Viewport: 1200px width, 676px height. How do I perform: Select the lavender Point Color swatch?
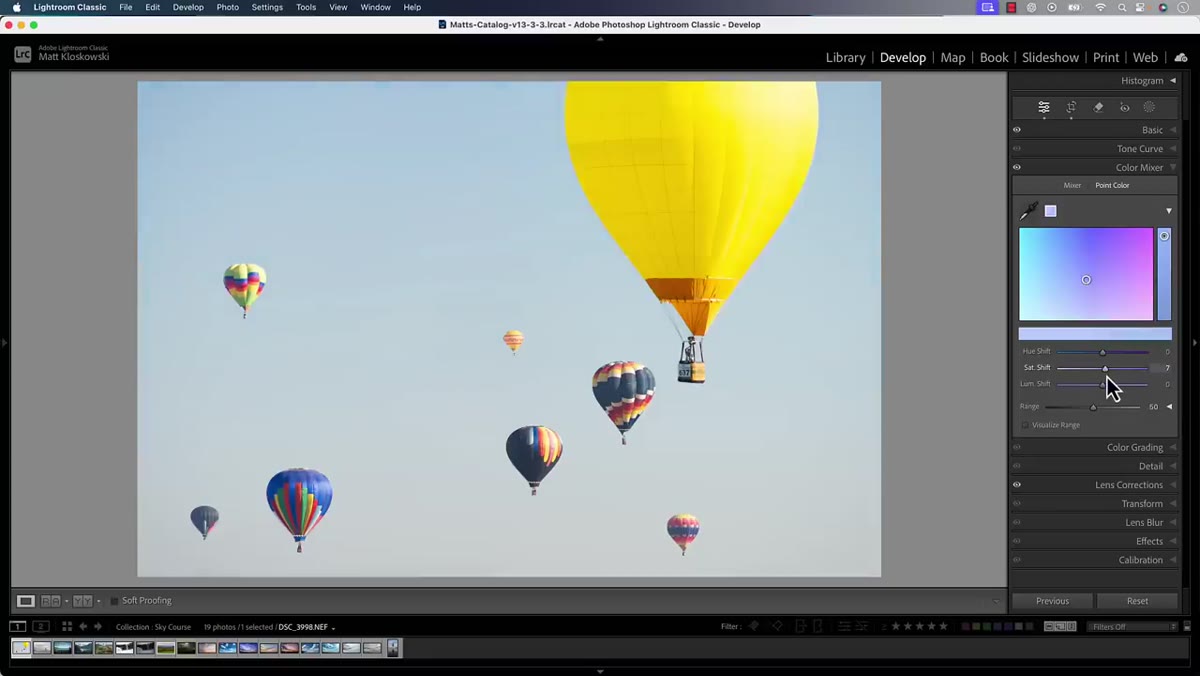[1050, 211]
